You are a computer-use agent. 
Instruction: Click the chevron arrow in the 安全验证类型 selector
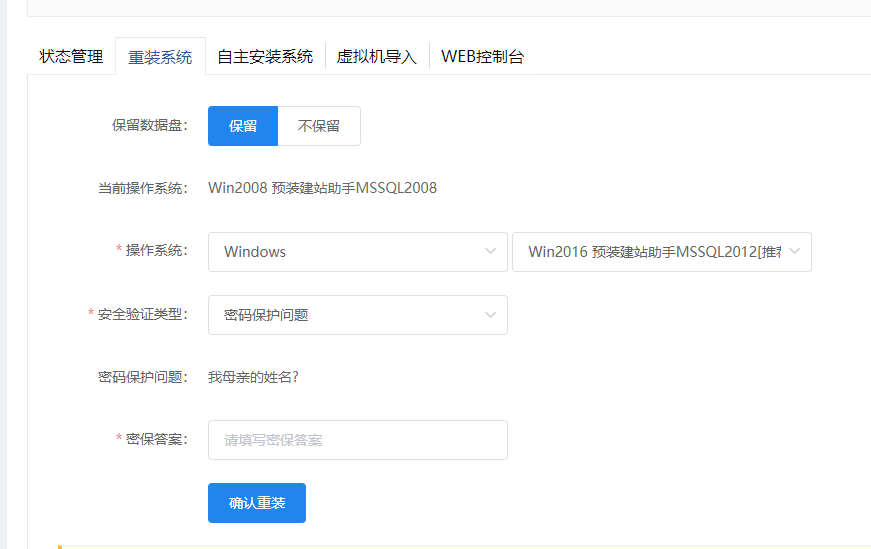pos(490,315)
